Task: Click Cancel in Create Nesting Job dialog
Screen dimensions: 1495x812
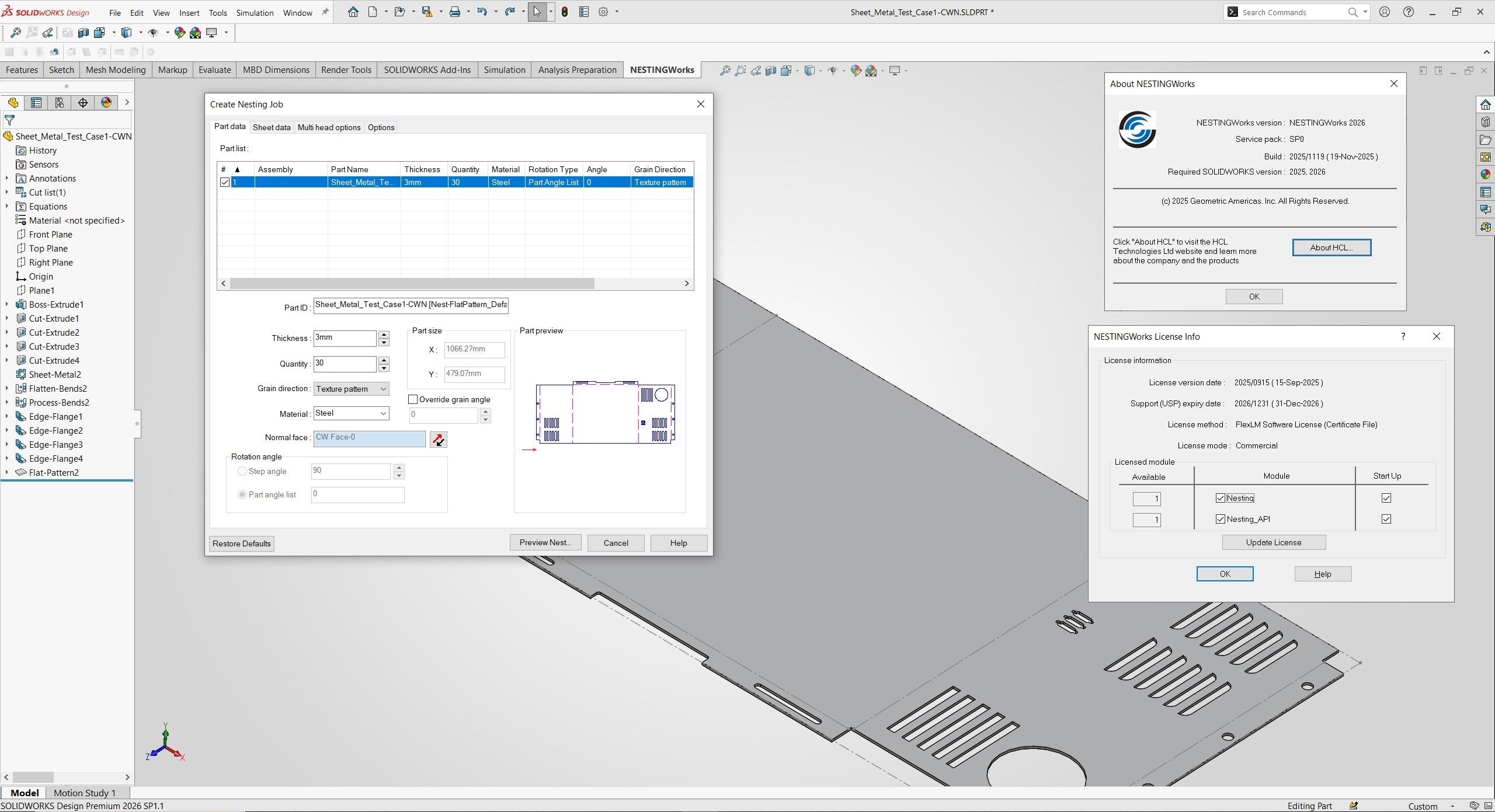Action: click(x=616, y=543)
